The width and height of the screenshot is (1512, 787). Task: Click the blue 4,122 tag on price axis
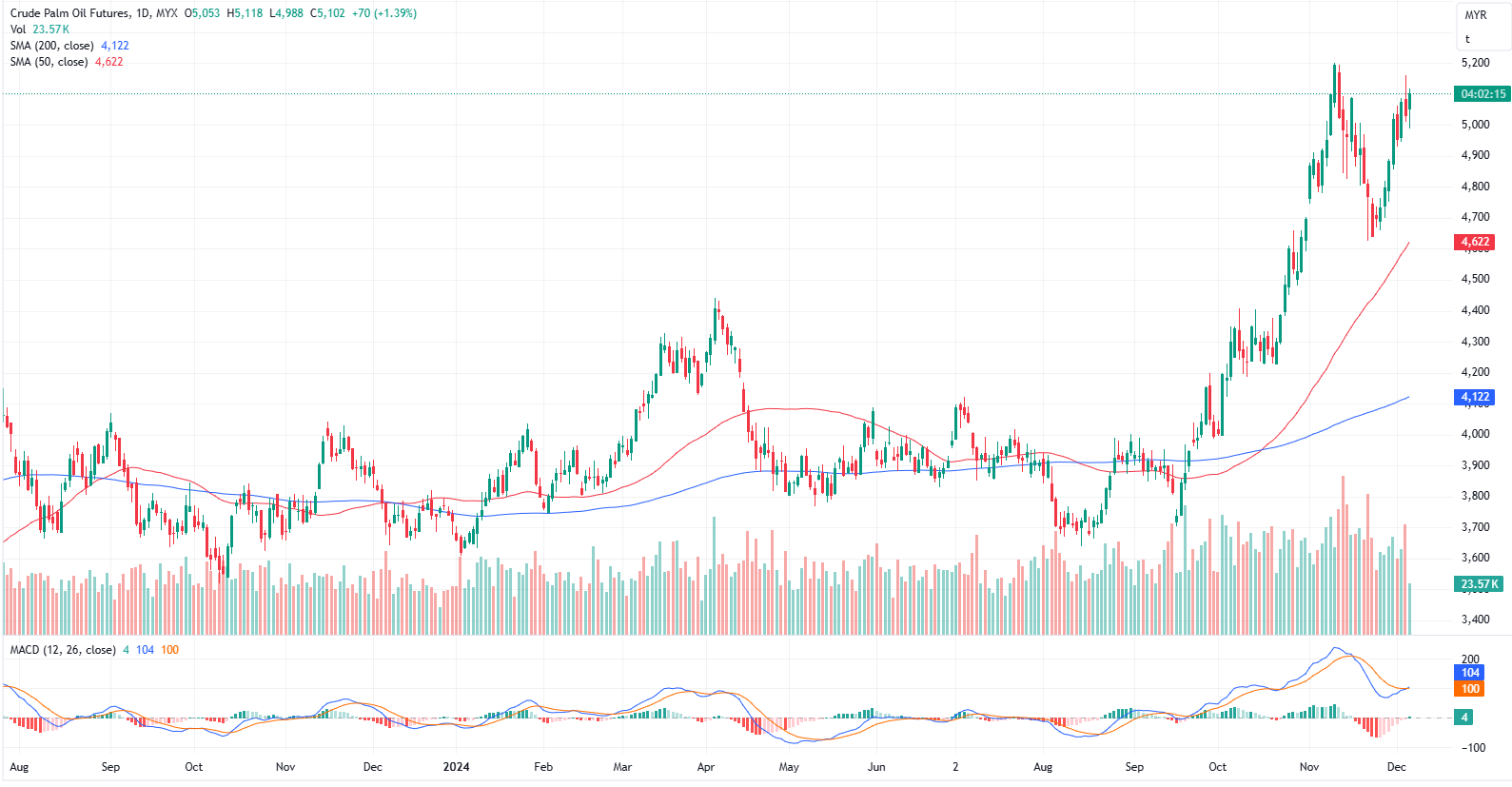1475,397
